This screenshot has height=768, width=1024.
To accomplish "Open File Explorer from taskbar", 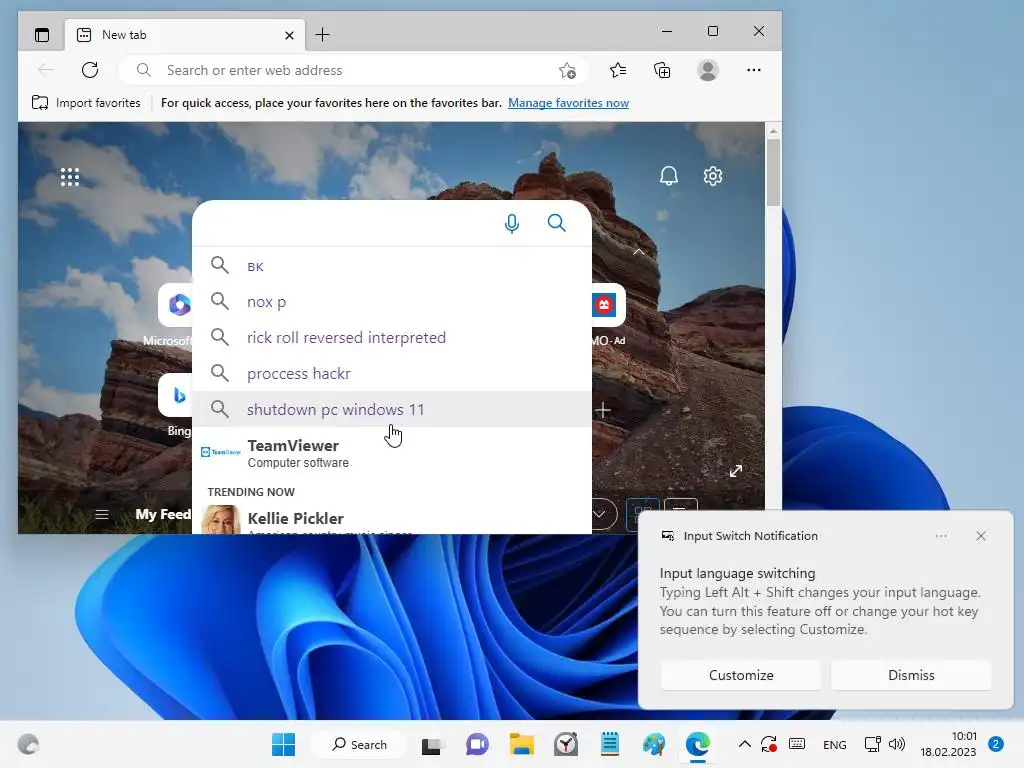I will tap(522, 744).
